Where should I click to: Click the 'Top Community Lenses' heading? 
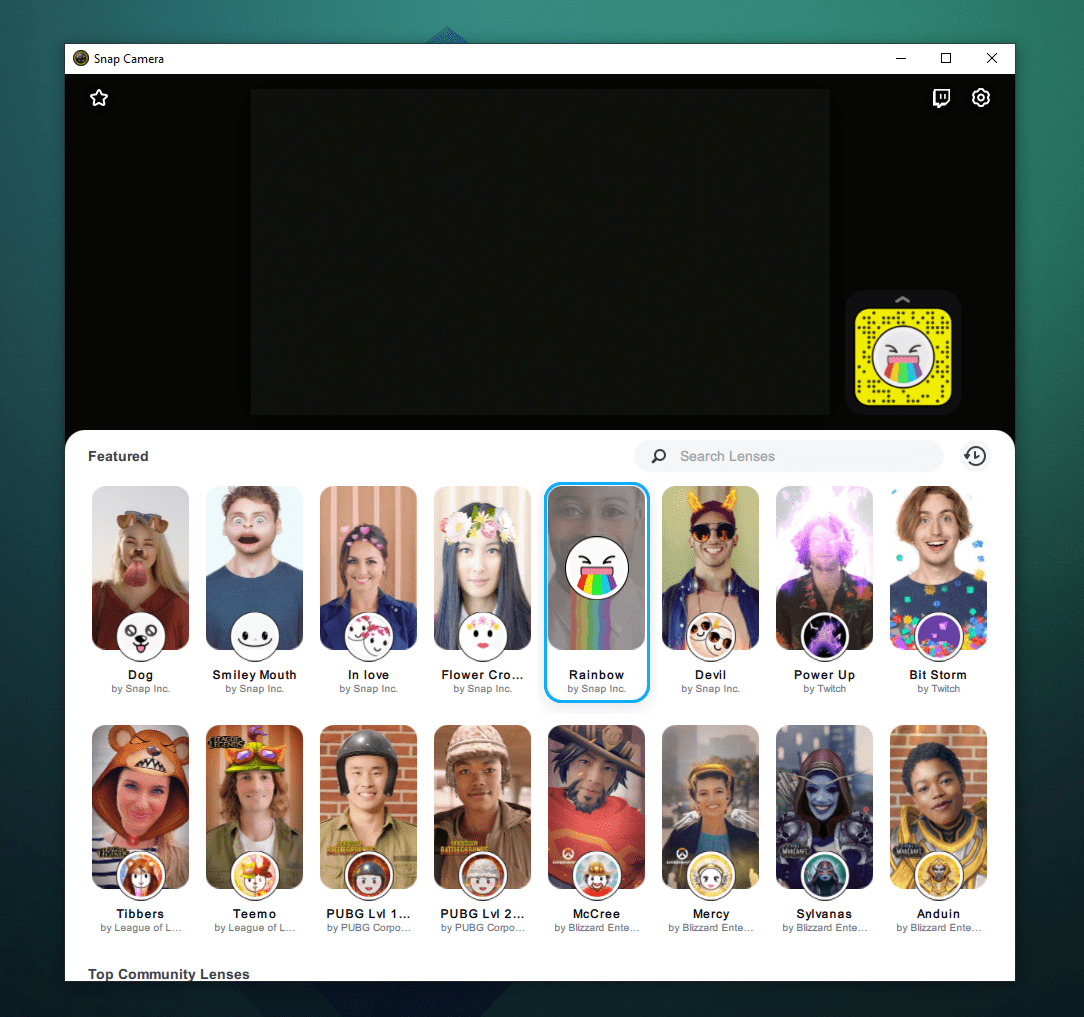[169, 973]
